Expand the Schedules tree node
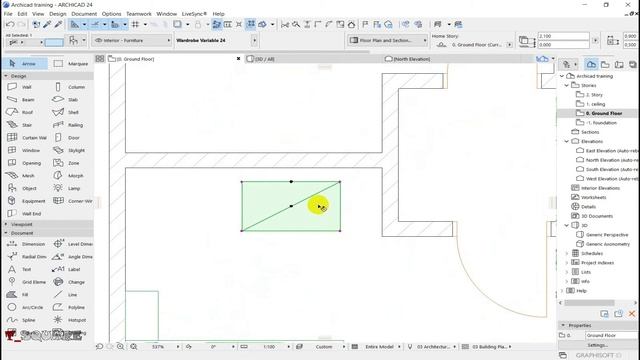 567,253
